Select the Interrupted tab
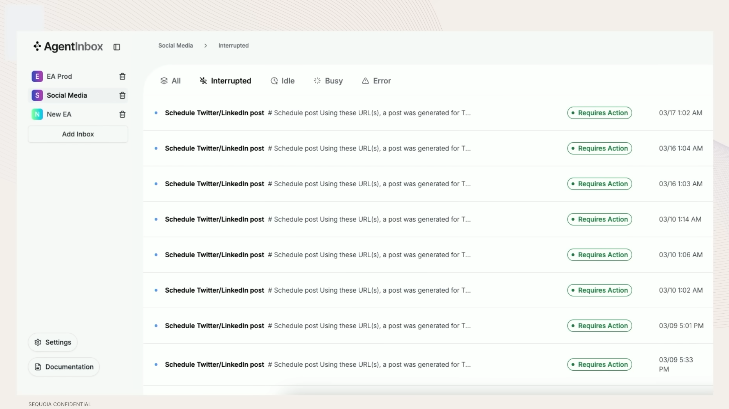Image resolution: width=729 pixels, height=409 pixels. tap(225, 81)
